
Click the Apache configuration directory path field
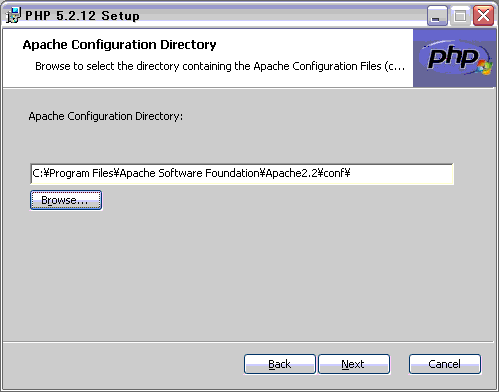[242, 174]
